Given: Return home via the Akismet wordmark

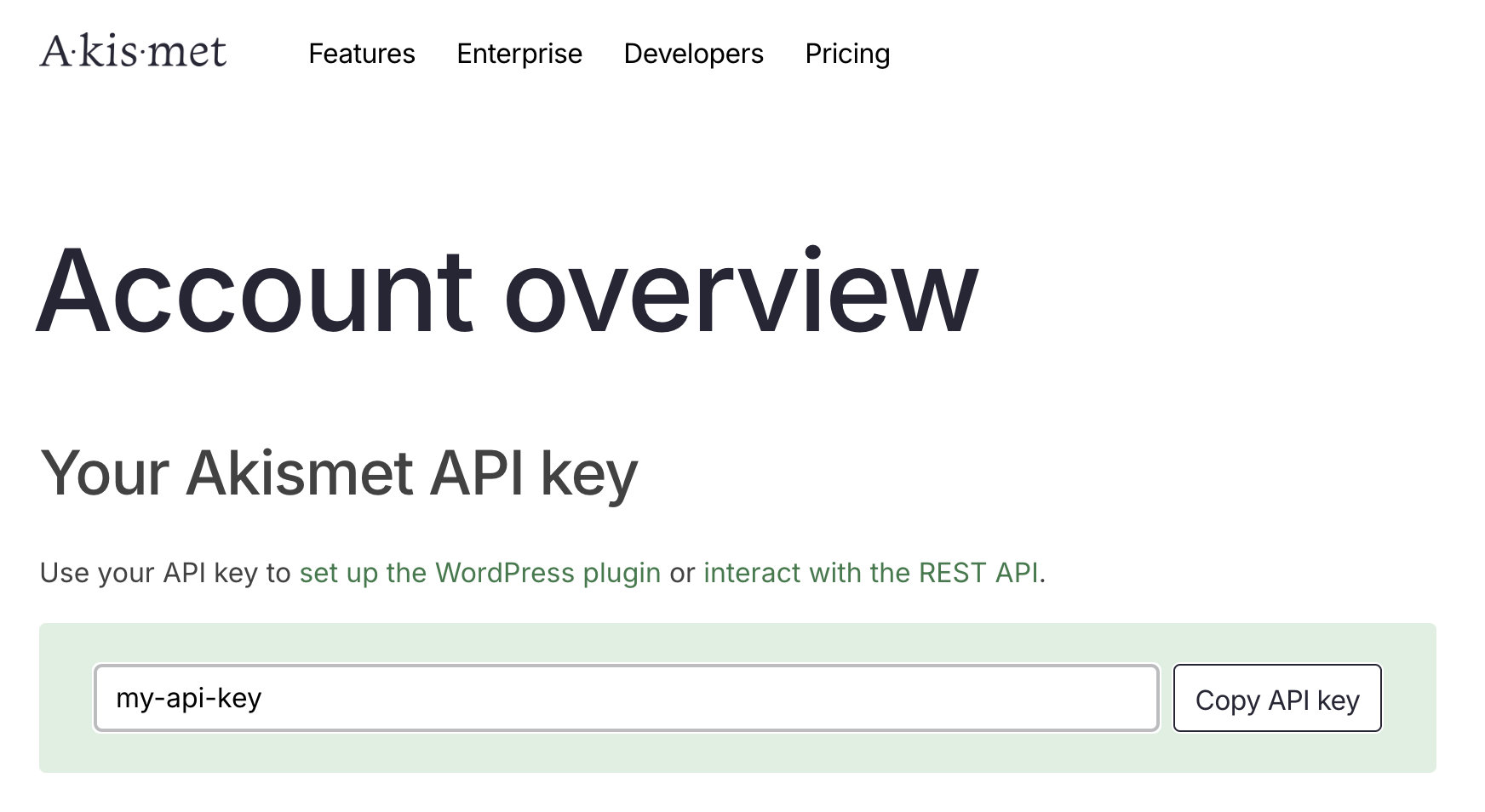Looking at the screenshot, I should pyautogui.click(x=135, y=53).
